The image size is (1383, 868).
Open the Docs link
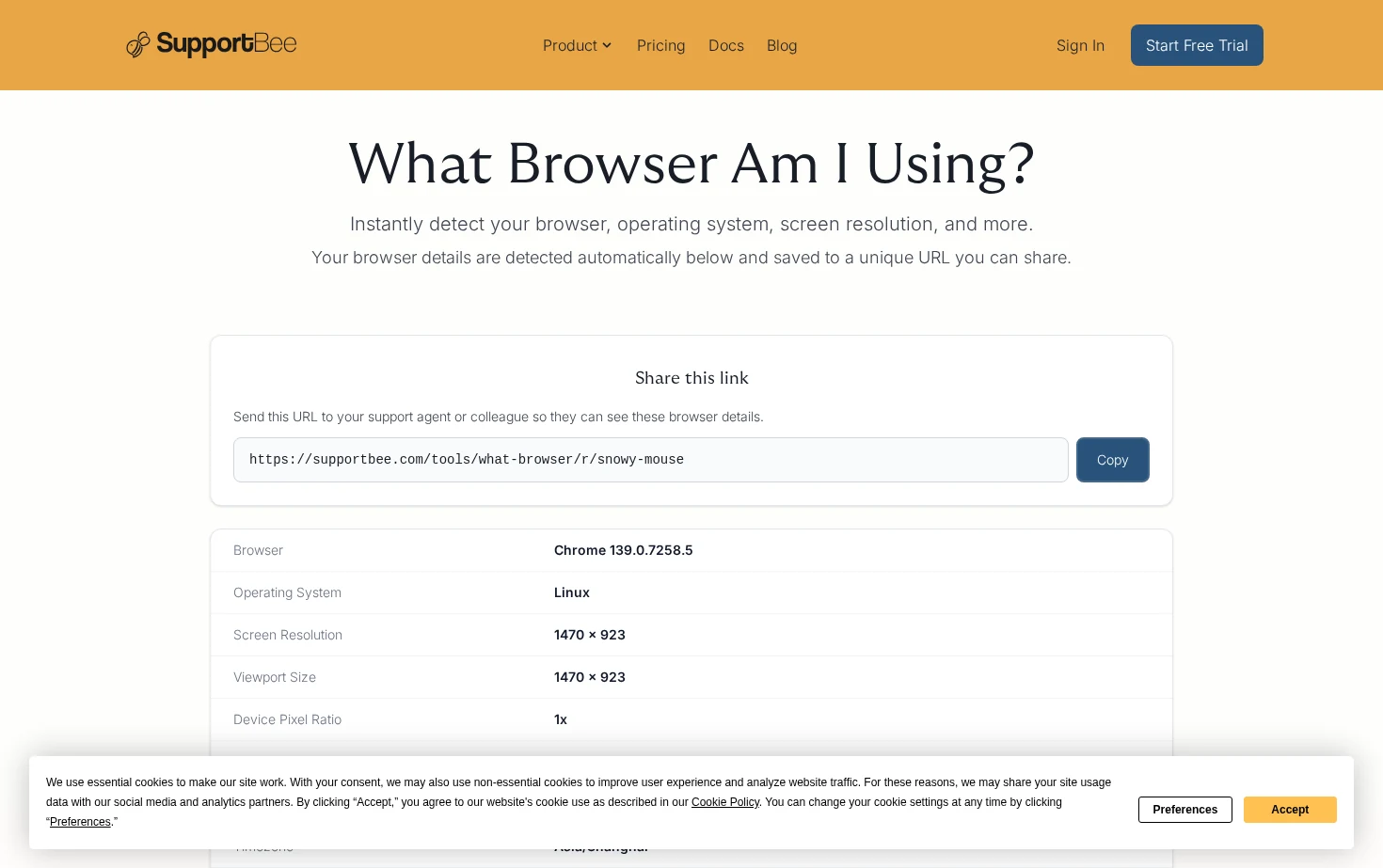pyautogui.click(x=726, y=45)
